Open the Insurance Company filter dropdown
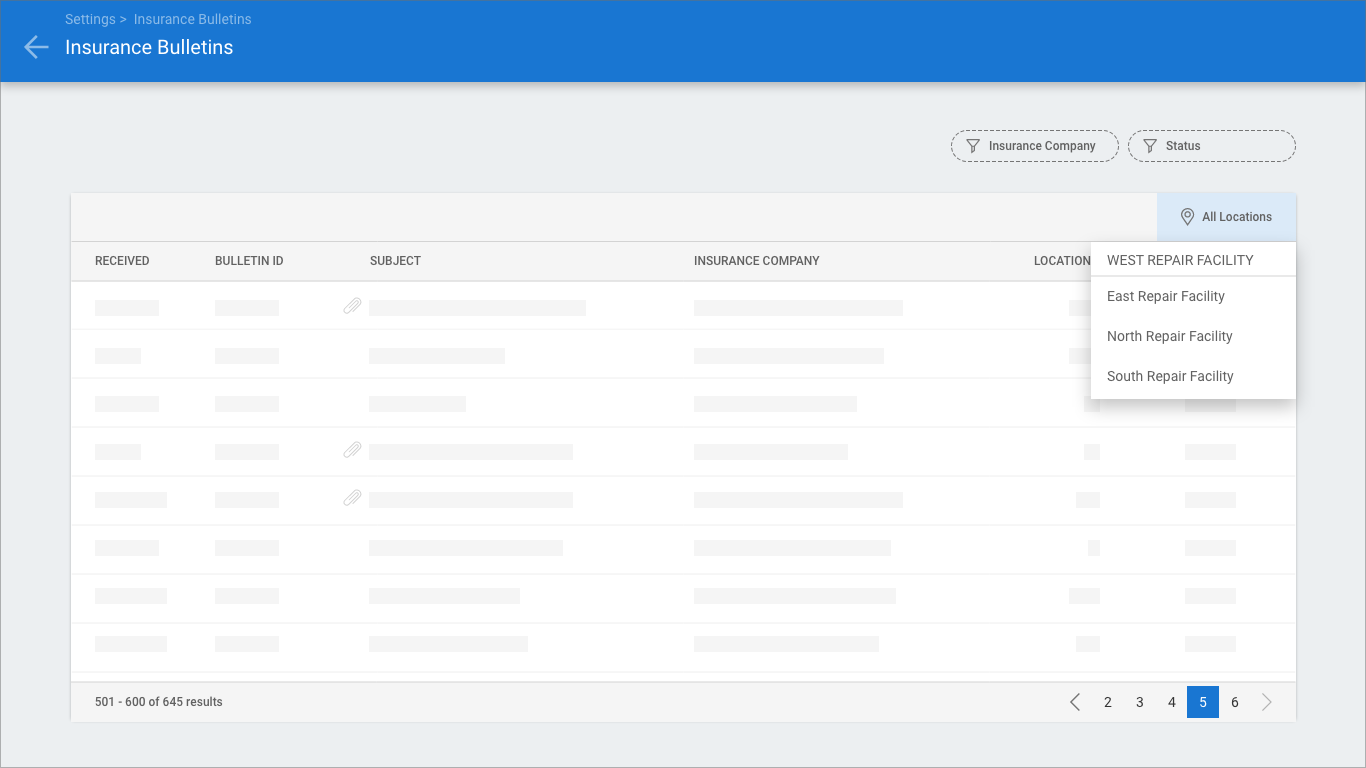Screen dimensions: 1366x768 point(1034,146)
